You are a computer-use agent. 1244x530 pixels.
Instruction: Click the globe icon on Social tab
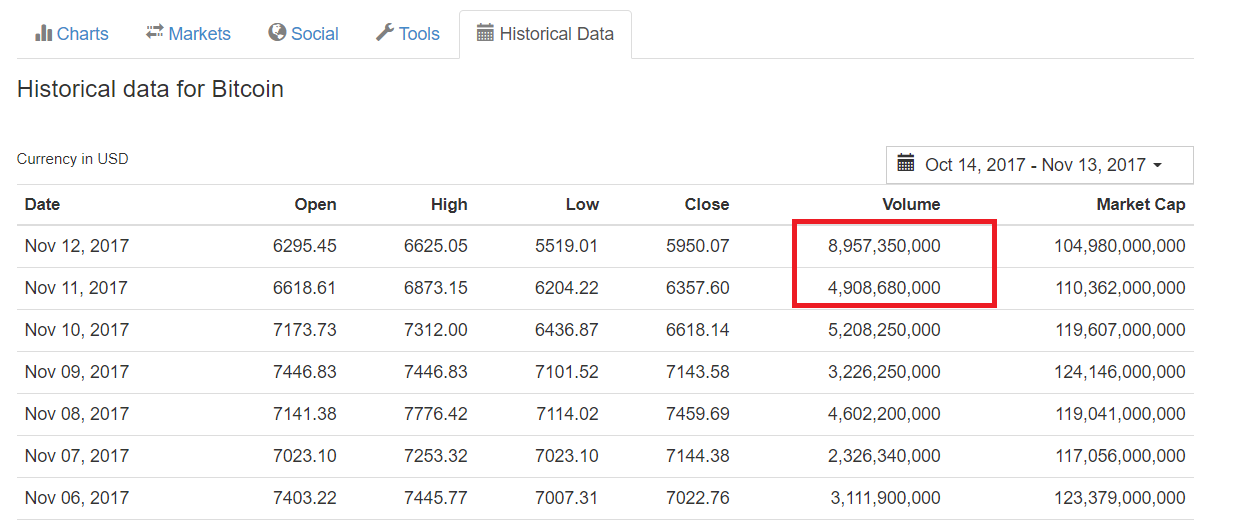277,33
